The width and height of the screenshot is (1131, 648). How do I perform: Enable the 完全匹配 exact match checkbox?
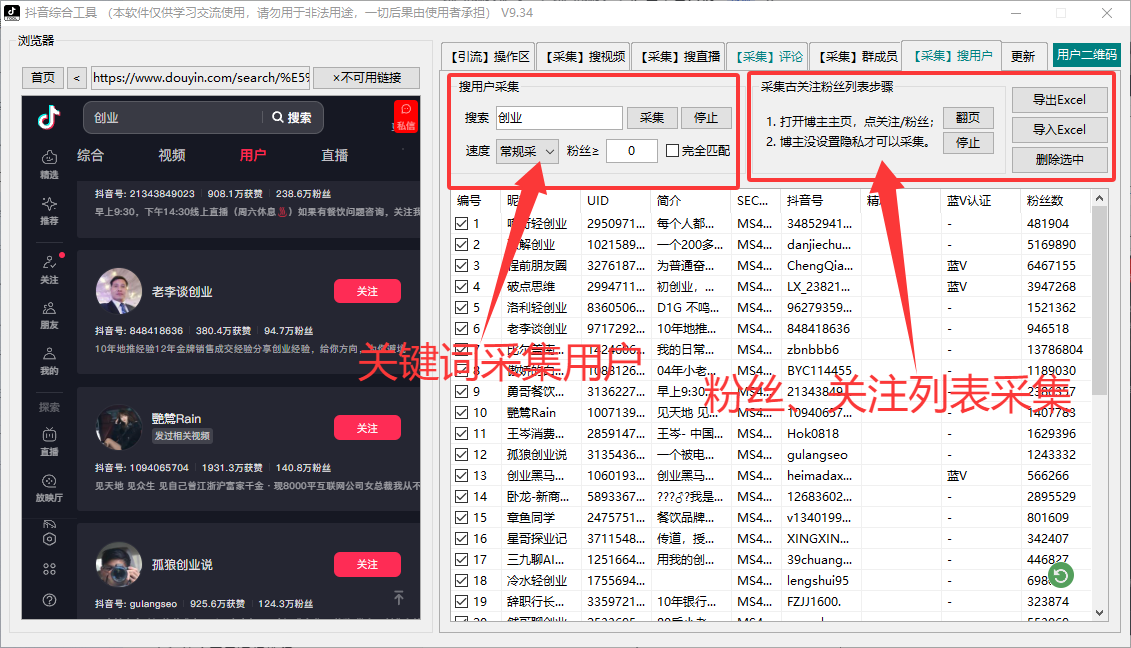click(x=673, y=151)
